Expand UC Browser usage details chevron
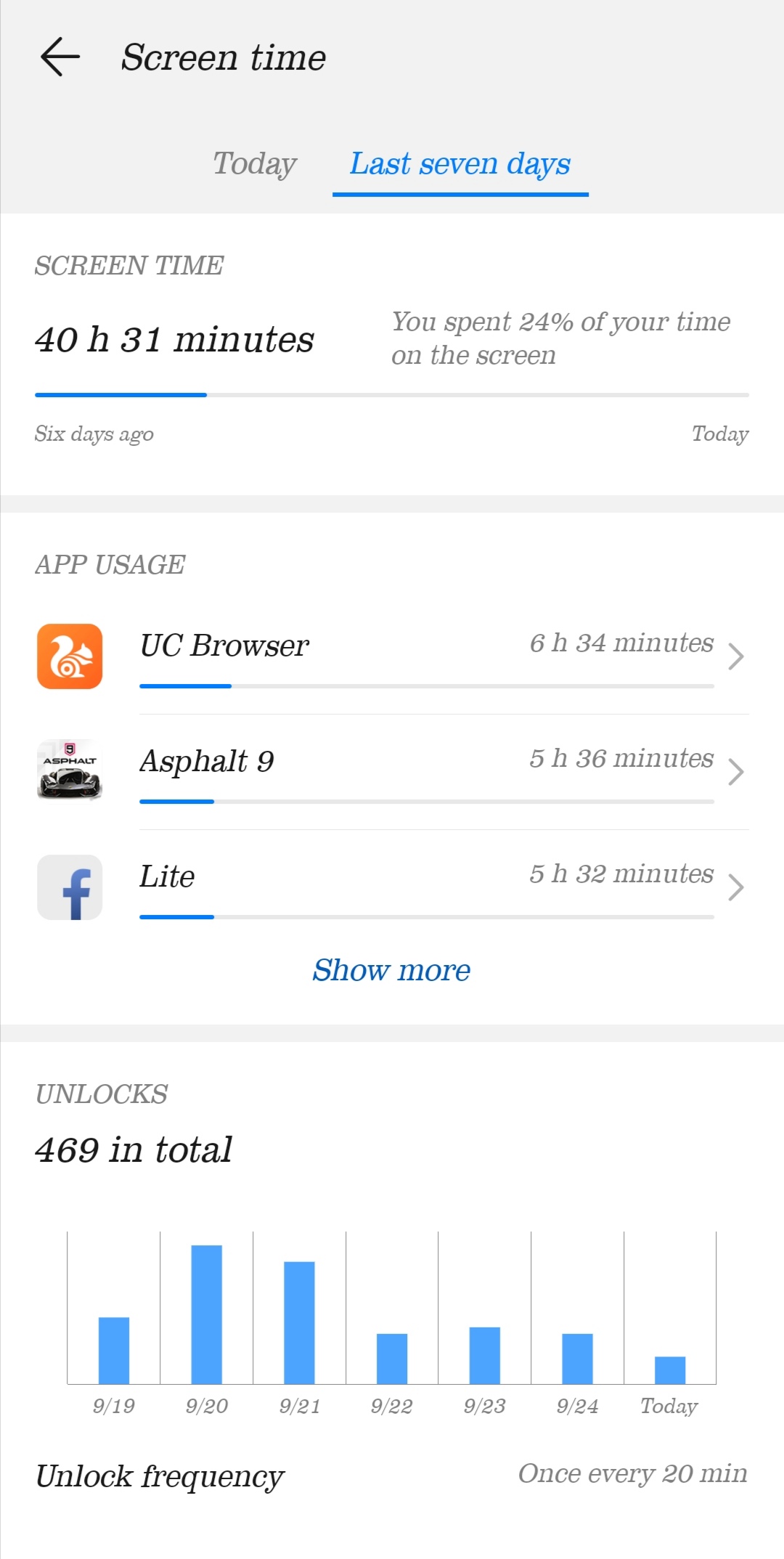Viewport: 784px width, 1559px height. (x=735, y=656)
